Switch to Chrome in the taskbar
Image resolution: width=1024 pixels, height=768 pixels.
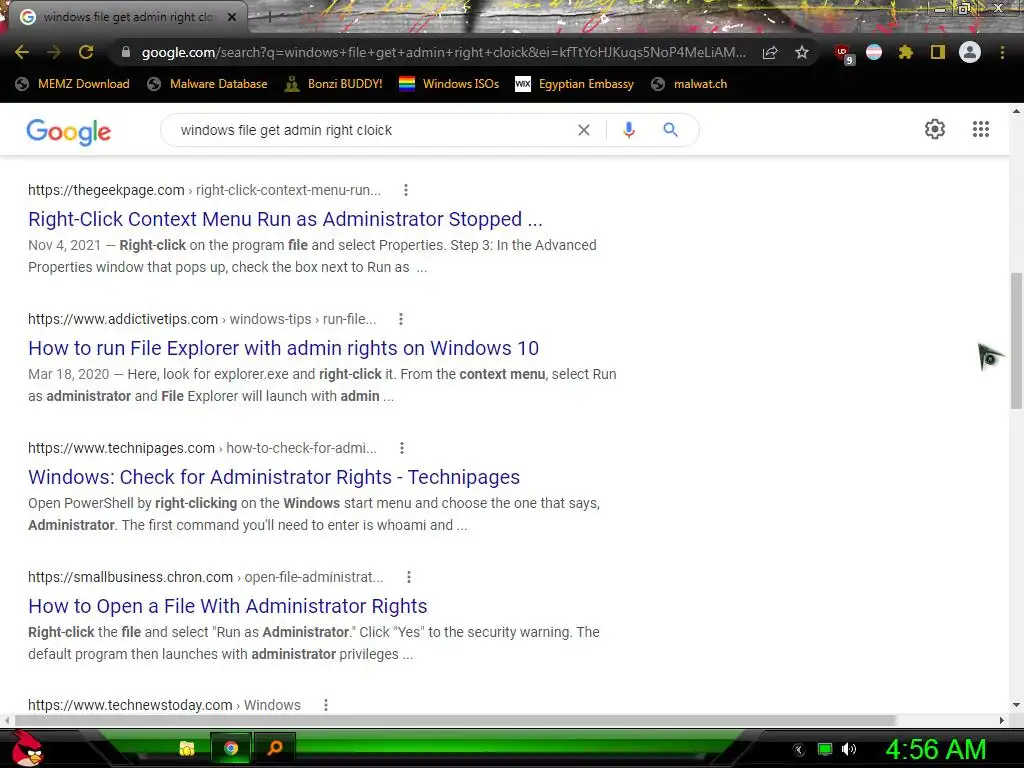pos(231,748)
